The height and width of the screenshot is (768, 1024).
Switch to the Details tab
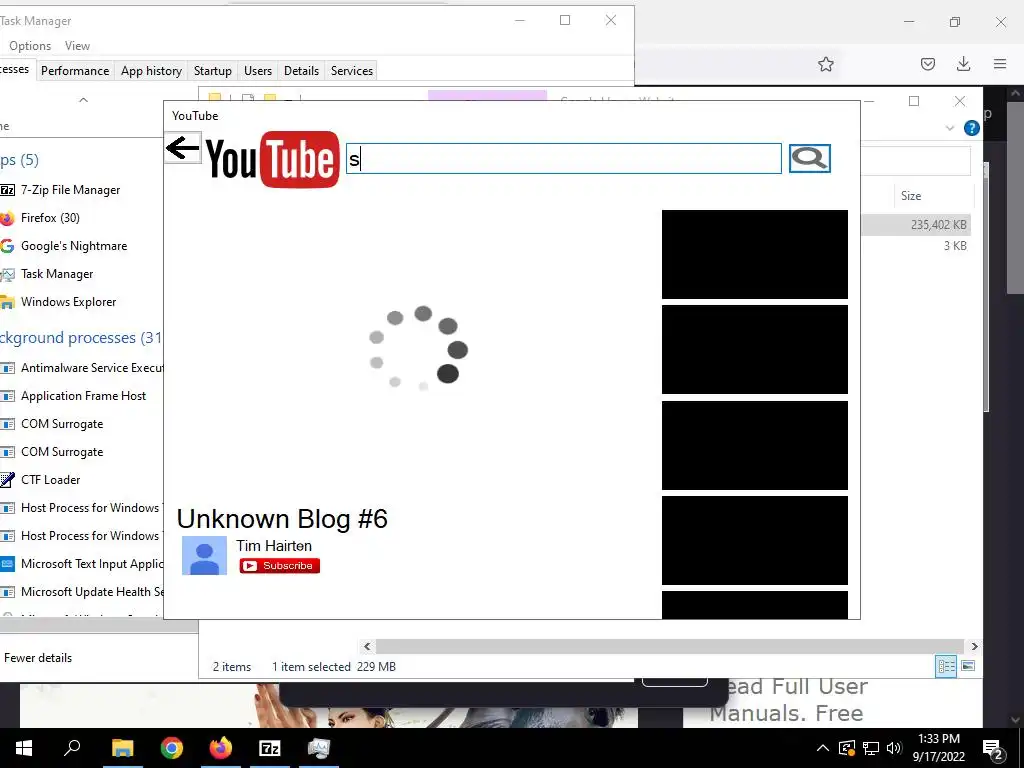pyautogui.click(x=302, y=71)
